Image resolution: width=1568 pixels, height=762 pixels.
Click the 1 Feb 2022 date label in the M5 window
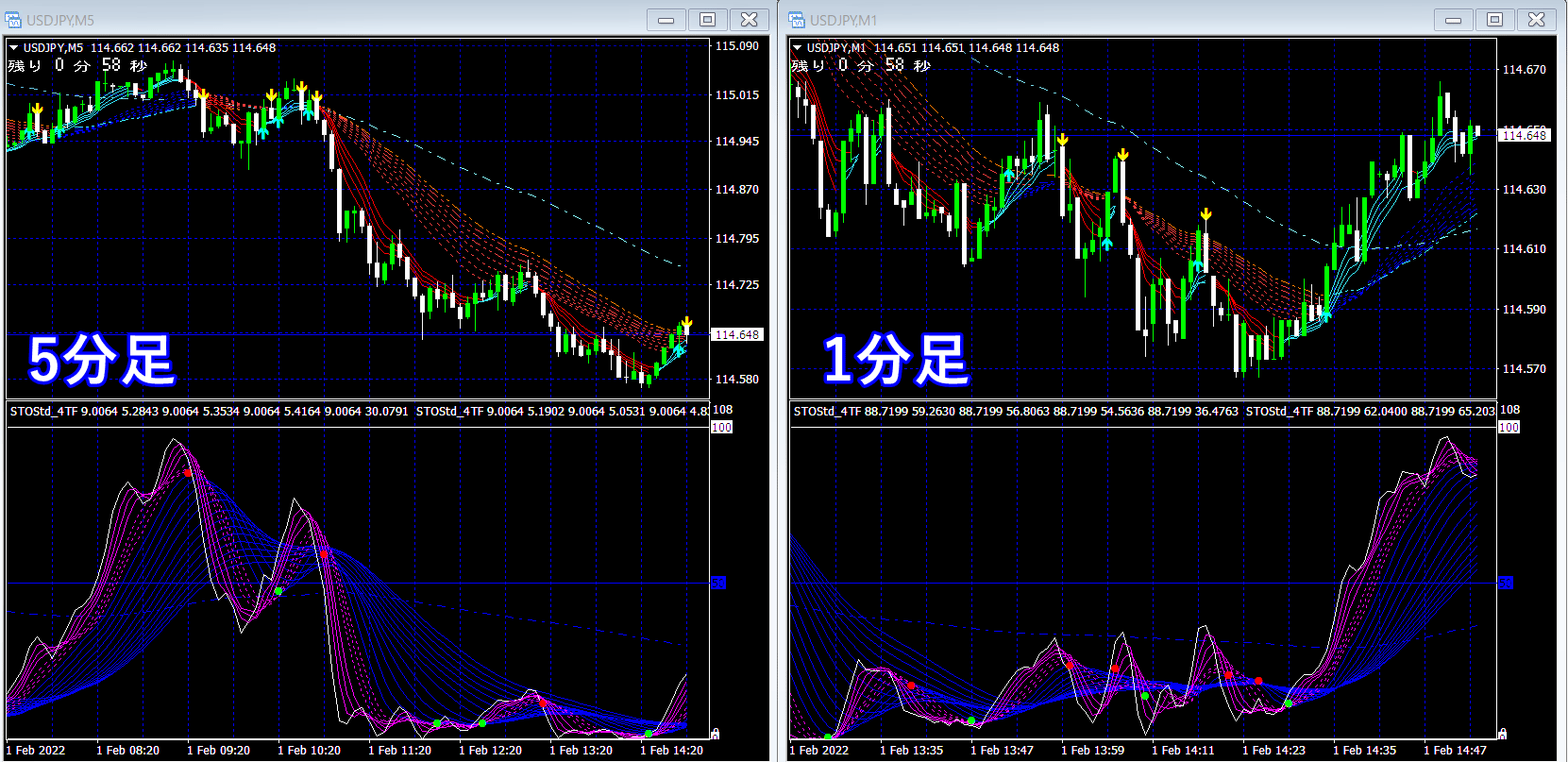click(36, 751)
